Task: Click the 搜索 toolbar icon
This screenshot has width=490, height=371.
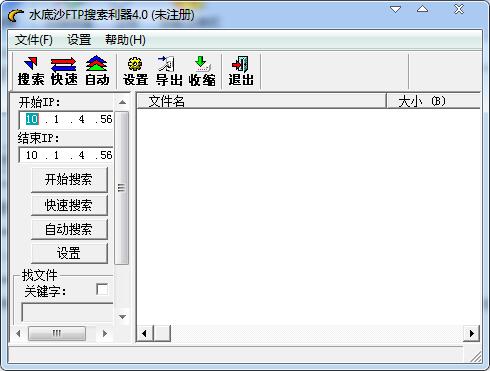Action: 31,71
